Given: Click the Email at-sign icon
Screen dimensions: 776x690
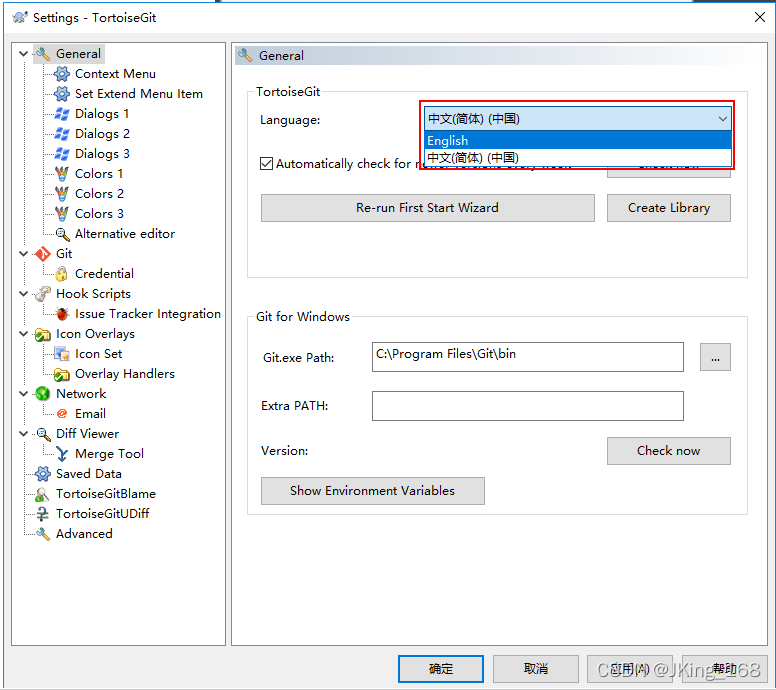Looking at the screenshot, I should (62, 413).
